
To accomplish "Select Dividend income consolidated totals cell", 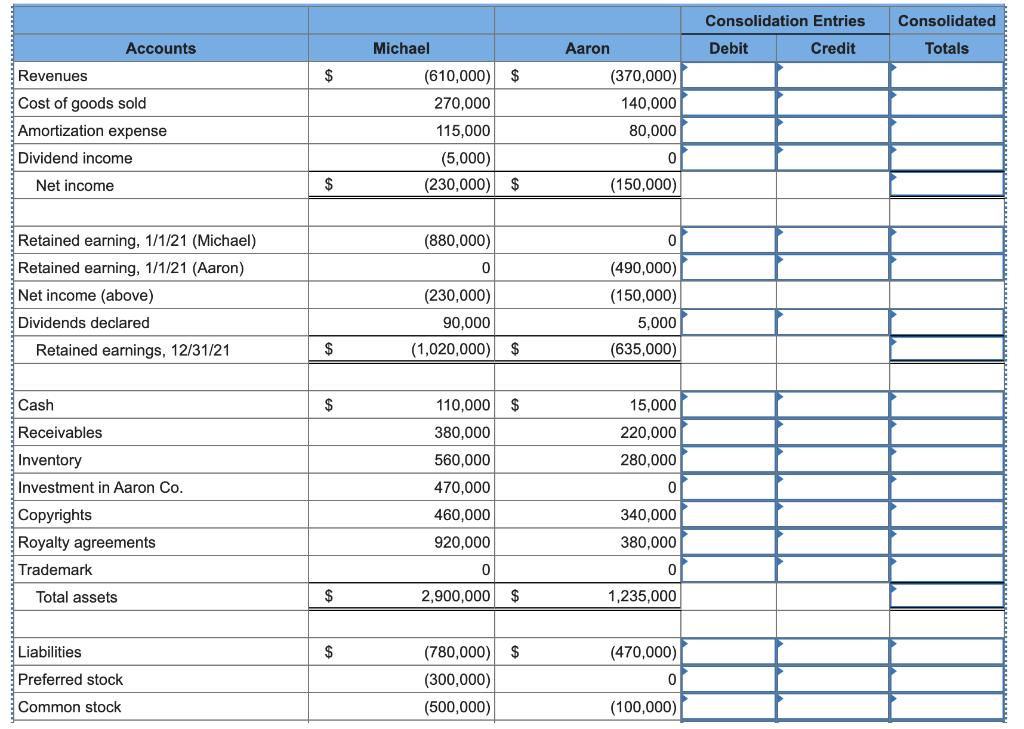I will [x=947, y=157].
